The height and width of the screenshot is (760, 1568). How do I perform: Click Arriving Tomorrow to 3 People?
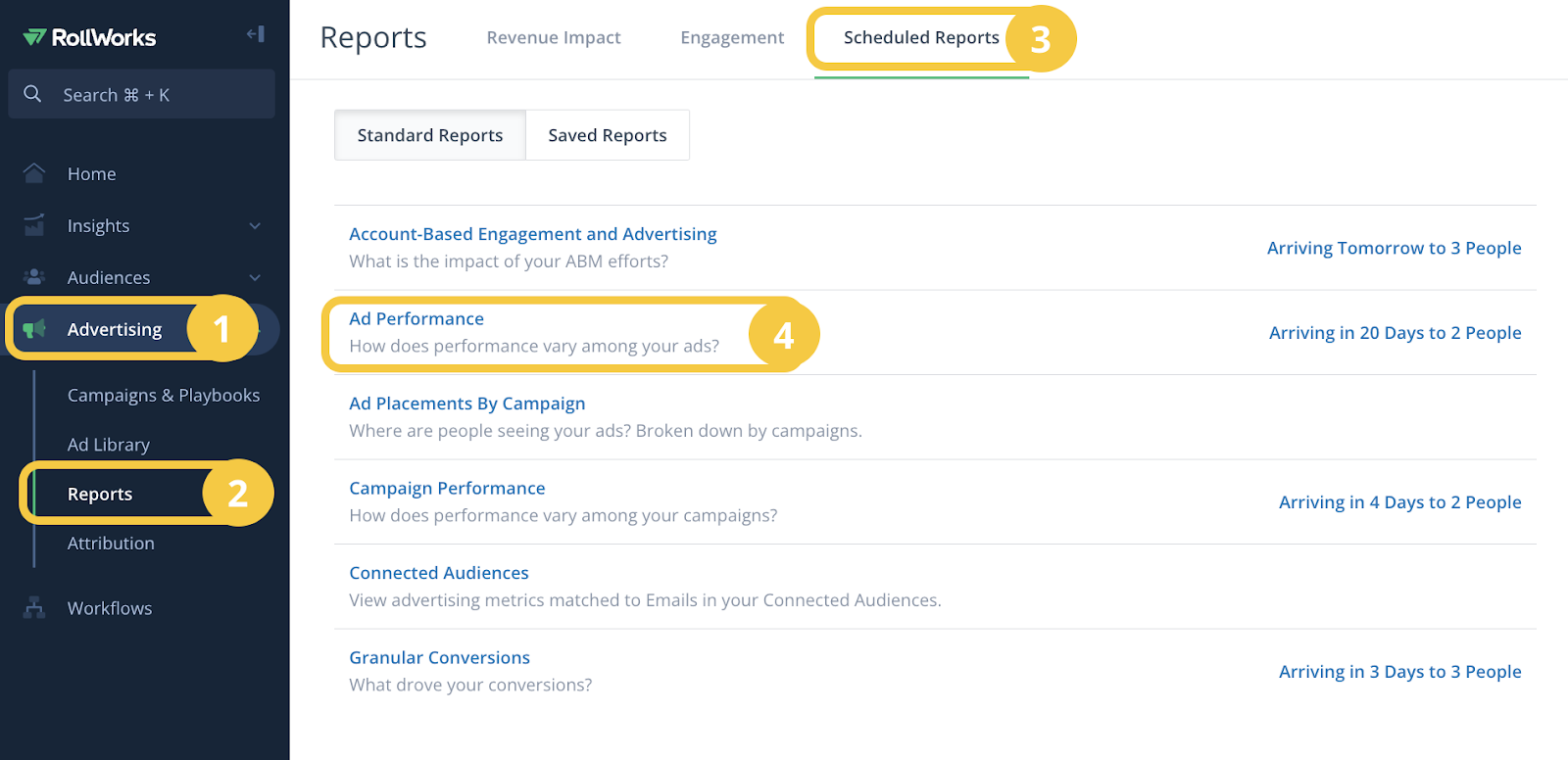tap(1395, 248)
